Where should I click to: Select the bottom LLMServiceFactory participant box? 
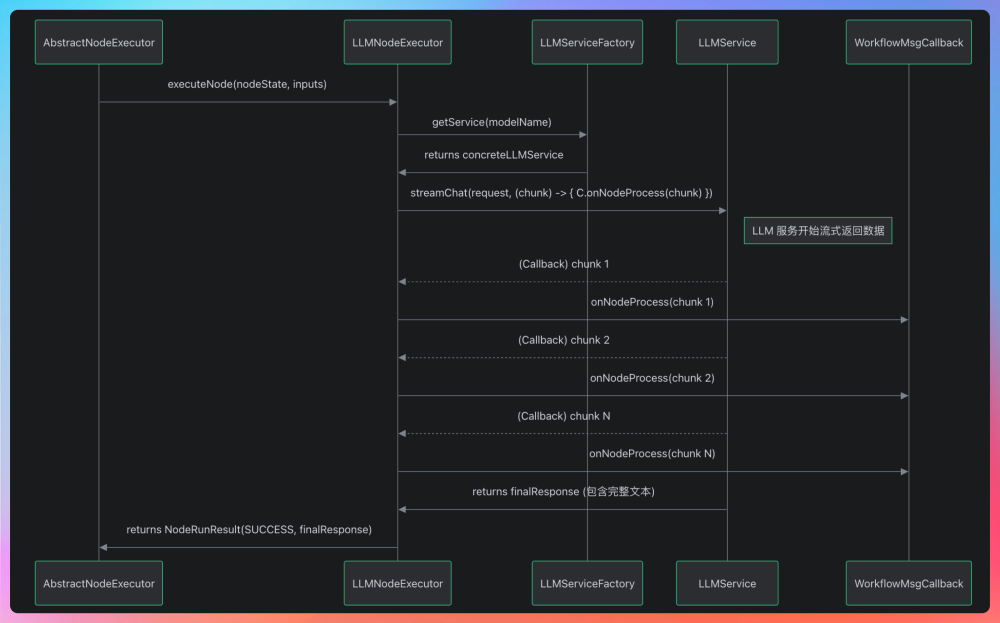click(587, 583)
